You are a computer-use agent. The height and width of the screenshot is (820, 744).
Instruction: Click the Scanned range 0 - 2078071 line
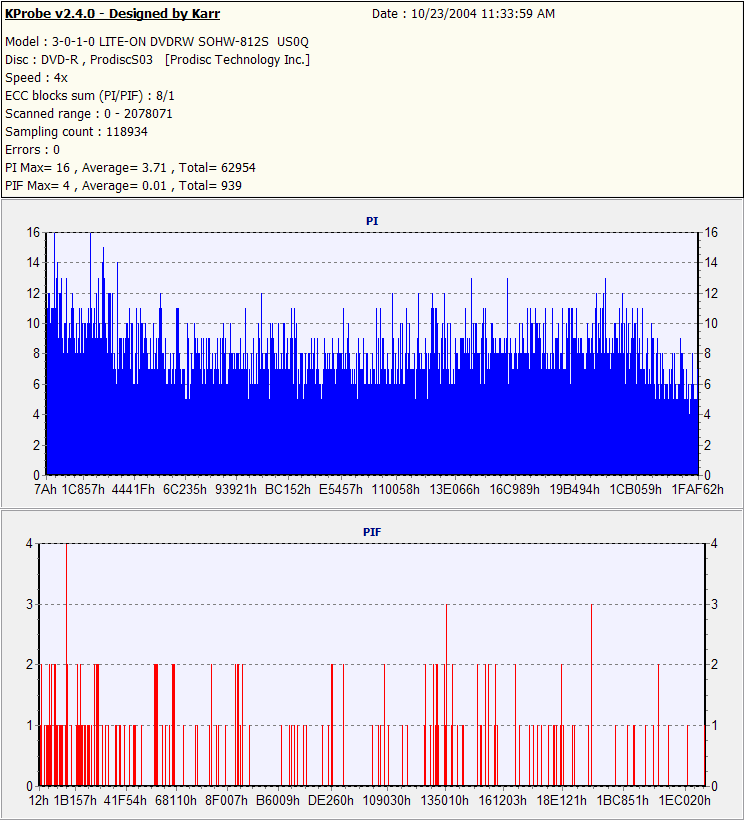coord(88,113)
